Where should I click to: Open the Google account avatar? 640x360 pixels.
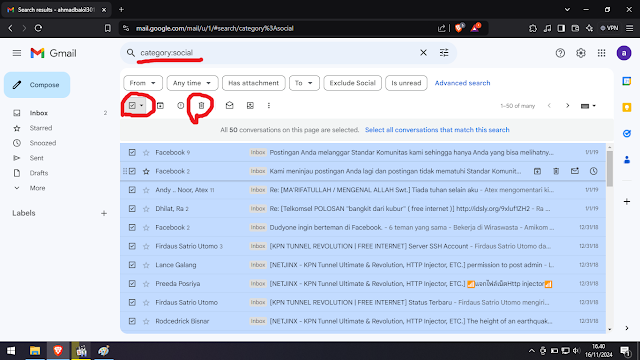(x=624, y=53)
